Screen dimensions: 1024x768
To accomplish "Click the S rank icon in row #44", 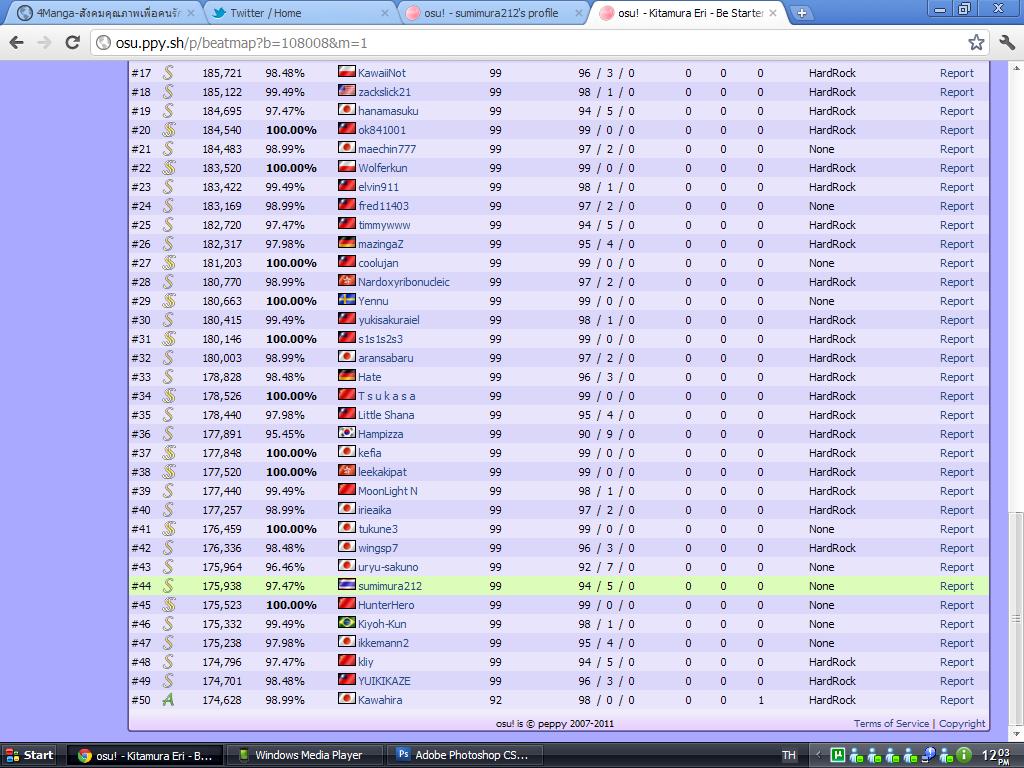I will tap(168, 586).
